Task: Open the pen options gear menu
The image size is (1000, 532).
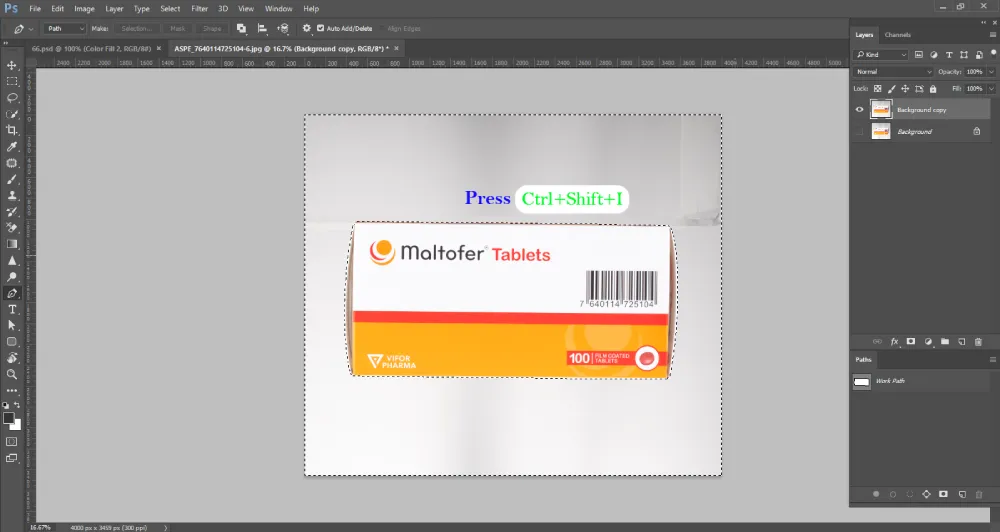Action: pos(307,29)
